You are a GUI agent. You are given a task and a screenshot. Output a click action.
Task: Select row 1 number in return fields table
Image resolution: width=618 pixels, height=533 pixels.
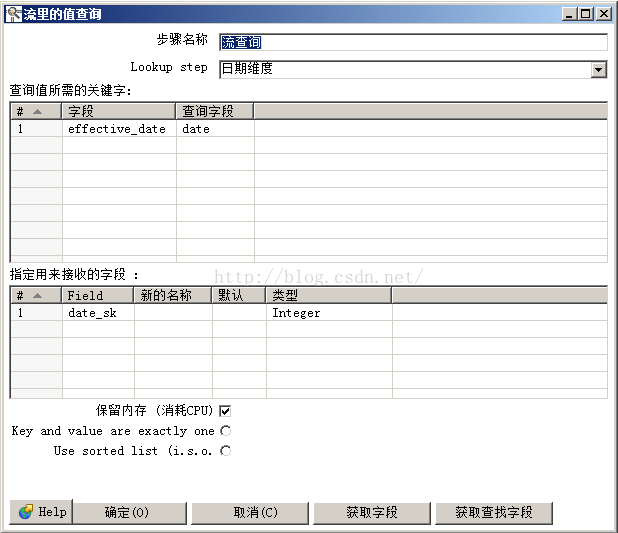click(x=36, y=312)
